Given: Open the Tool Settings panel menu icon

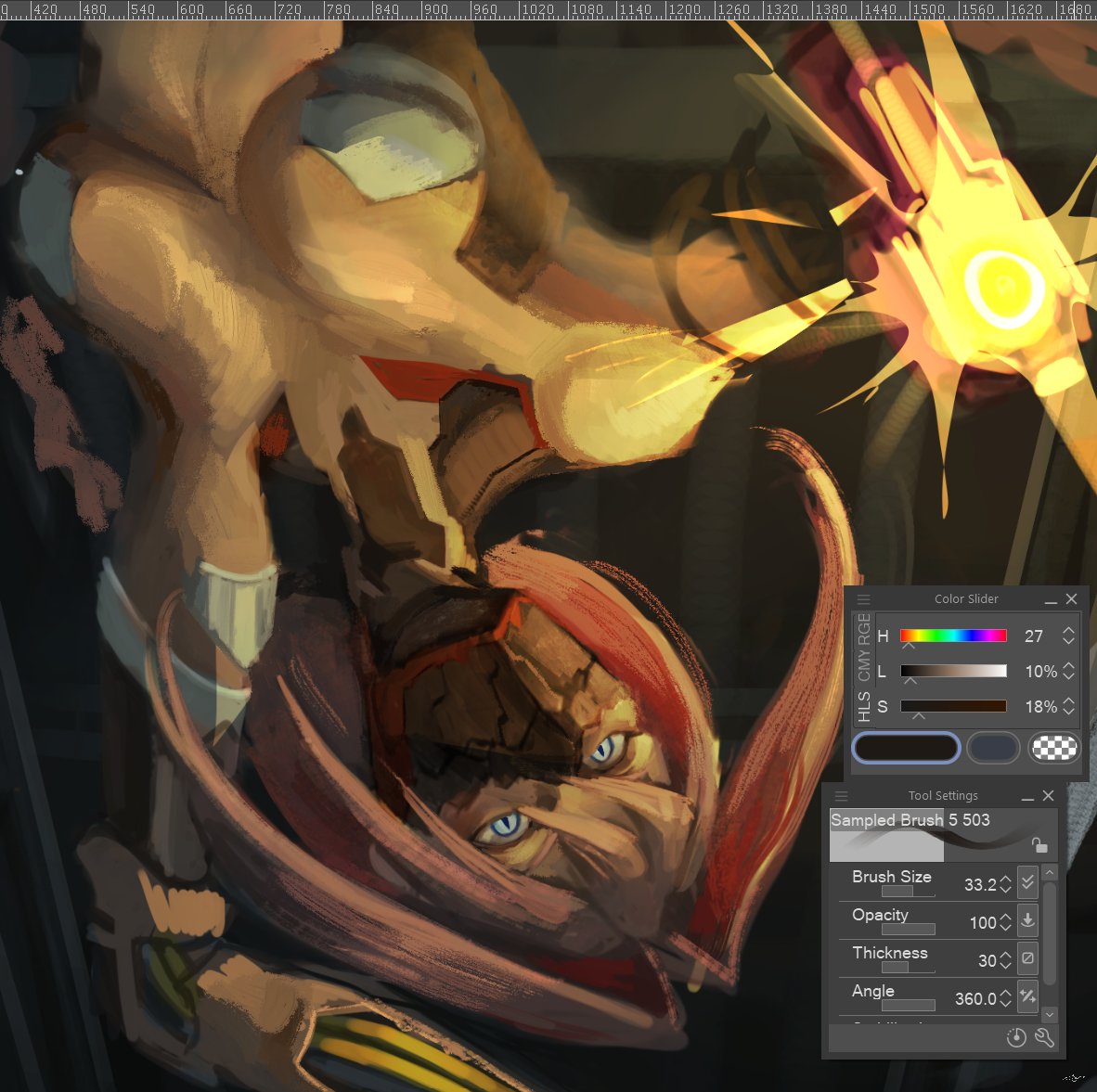Looking at the screenshot, I should click(x=842, y=796).
